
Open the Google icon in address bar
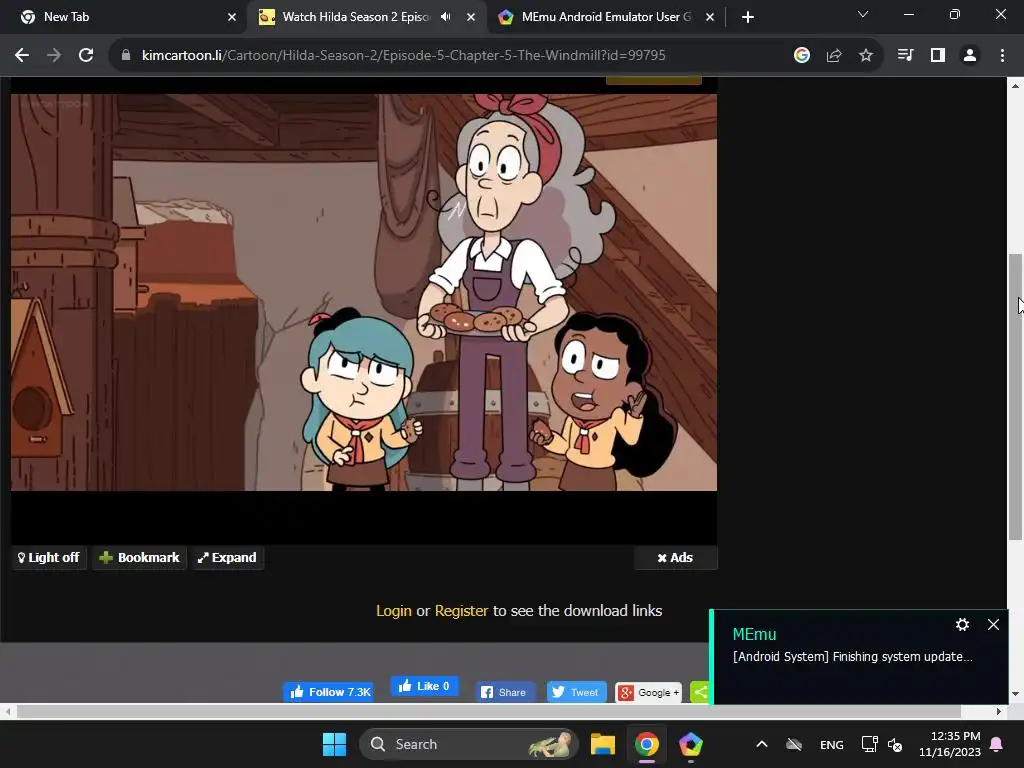(801, 56)
